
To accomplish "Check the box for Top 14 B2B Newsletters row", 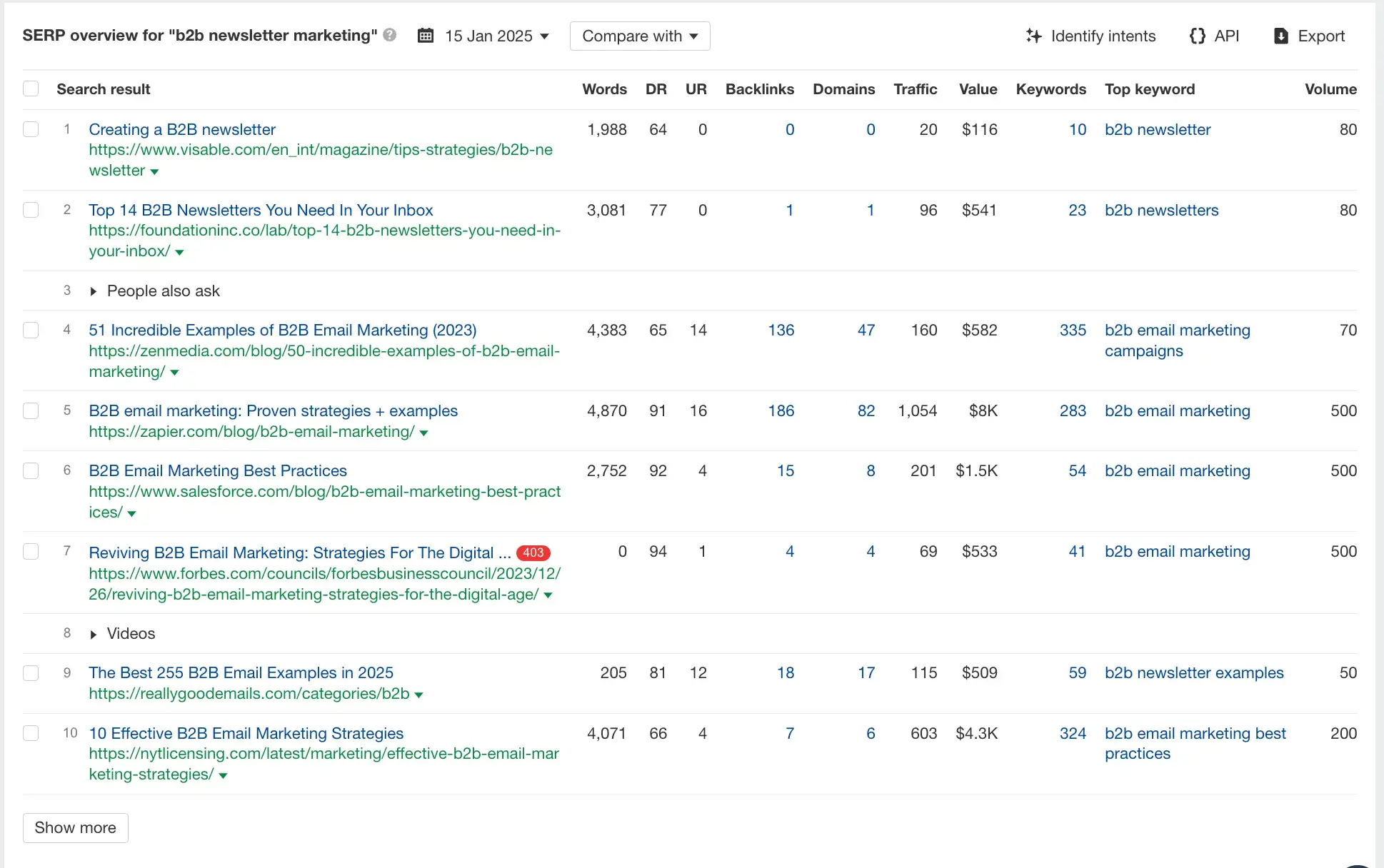I will [31, 210].
